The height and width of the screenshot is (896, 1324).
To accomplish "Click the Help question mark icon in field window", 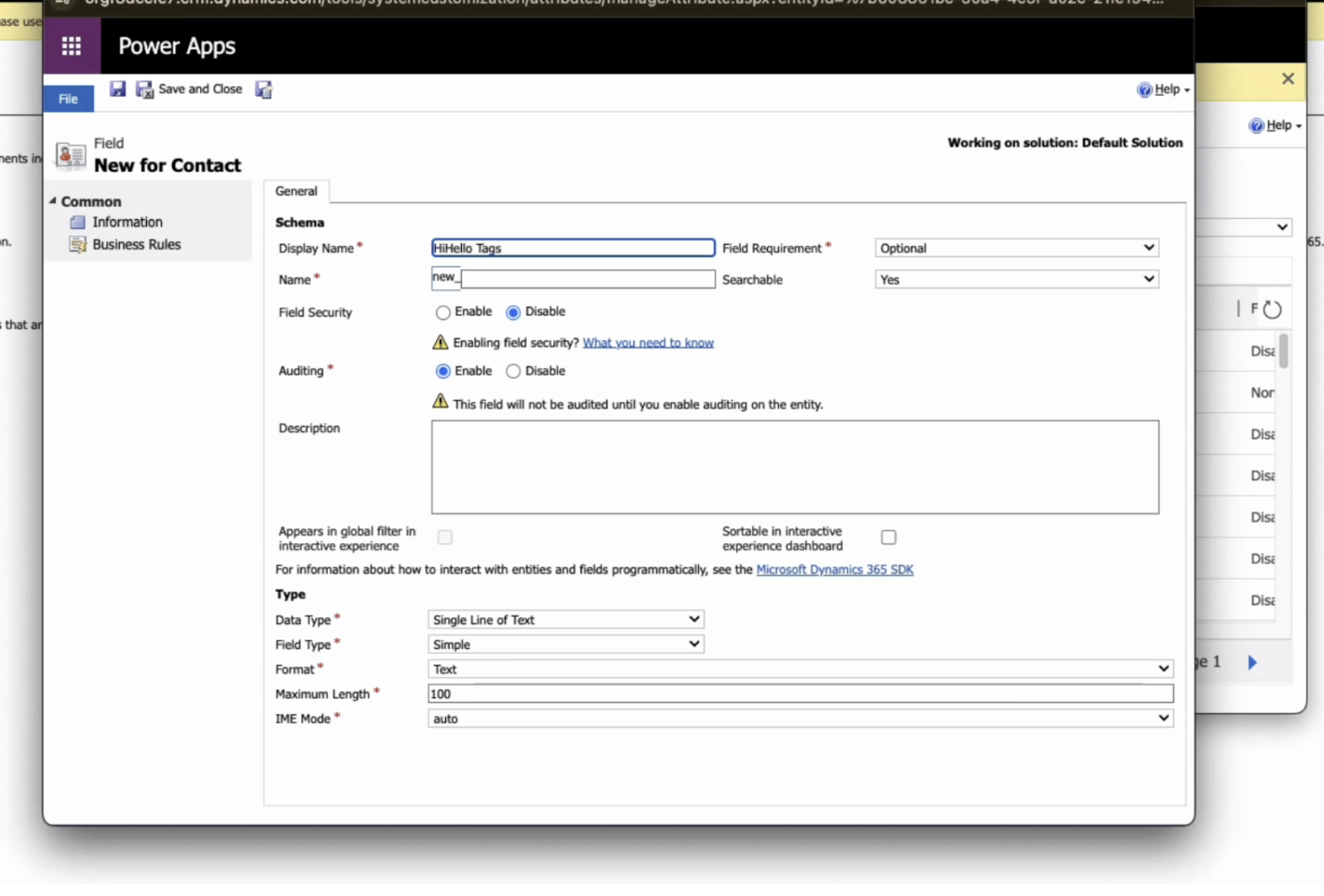I will 1144,90.
